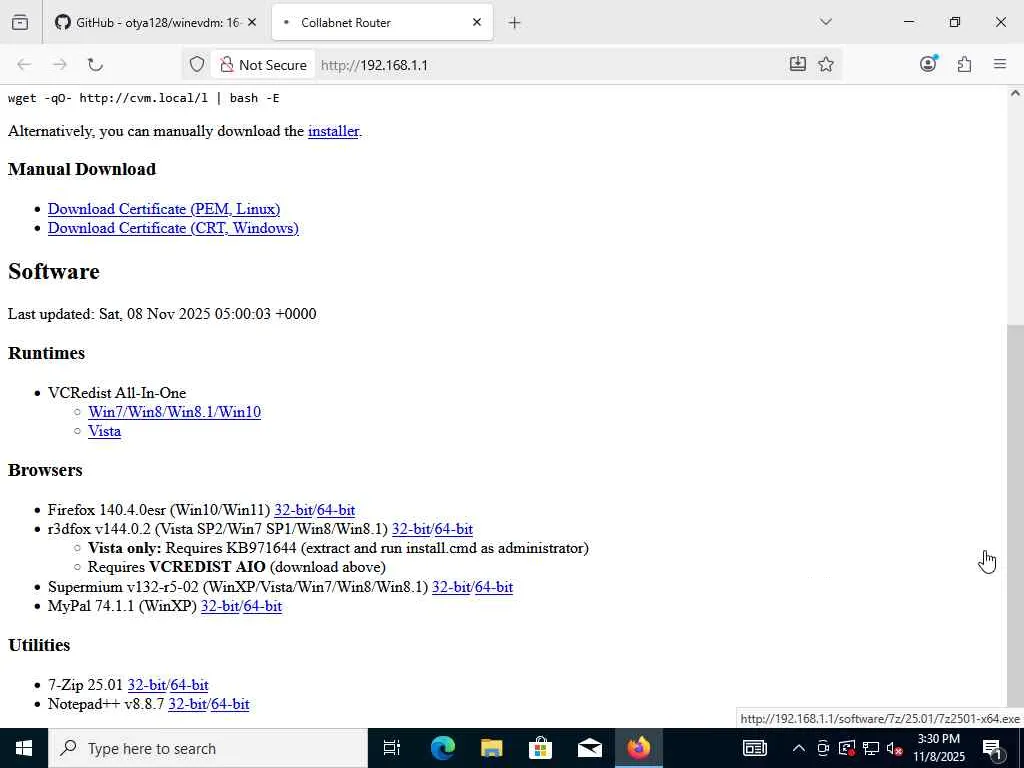Click the security tray icon with red badge
Image resolution: width=1024 pixels, height=768 pixels.
point(847,748)
